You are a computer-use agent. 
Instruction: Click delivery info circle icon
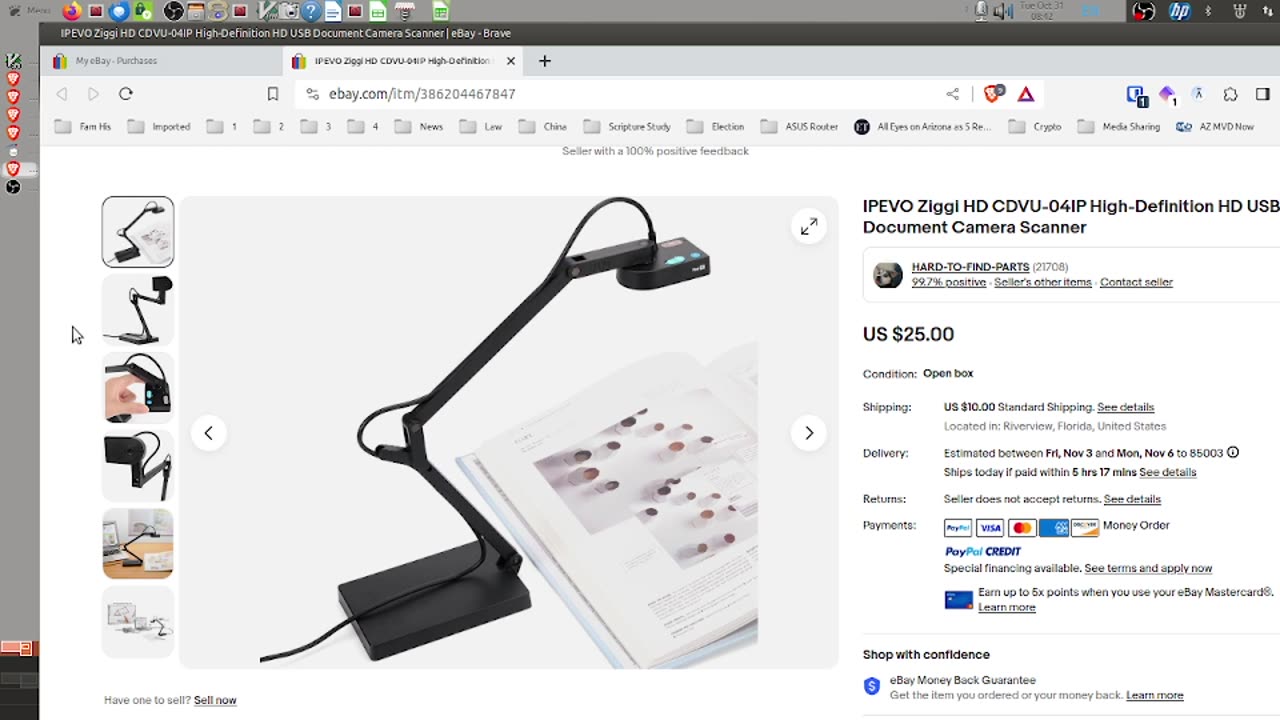tap(1233, 452)
